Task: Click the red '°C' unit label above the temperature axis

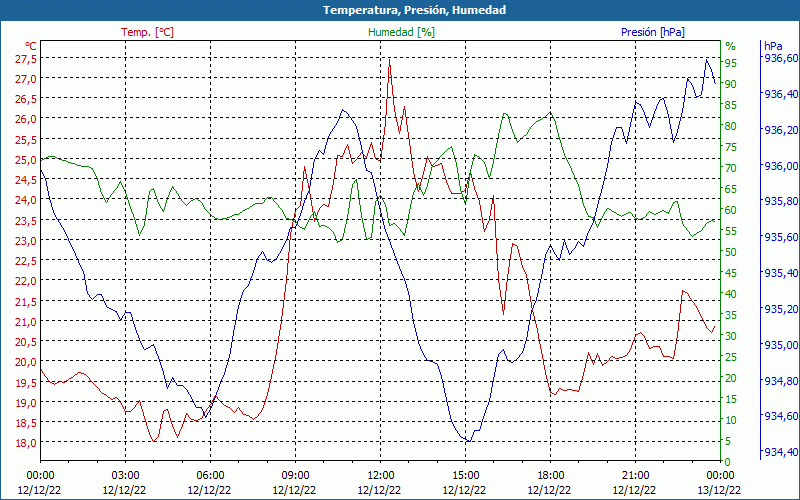Action: coord(31,46)
